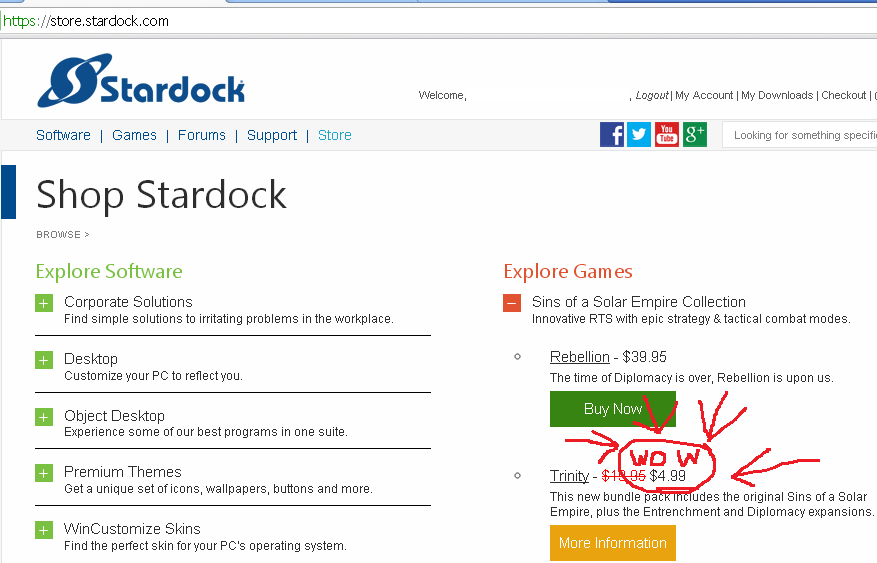Open the Rebellion product link
Image resolution: width=877 pixels, height=563 pixels.
click(579, 357)
